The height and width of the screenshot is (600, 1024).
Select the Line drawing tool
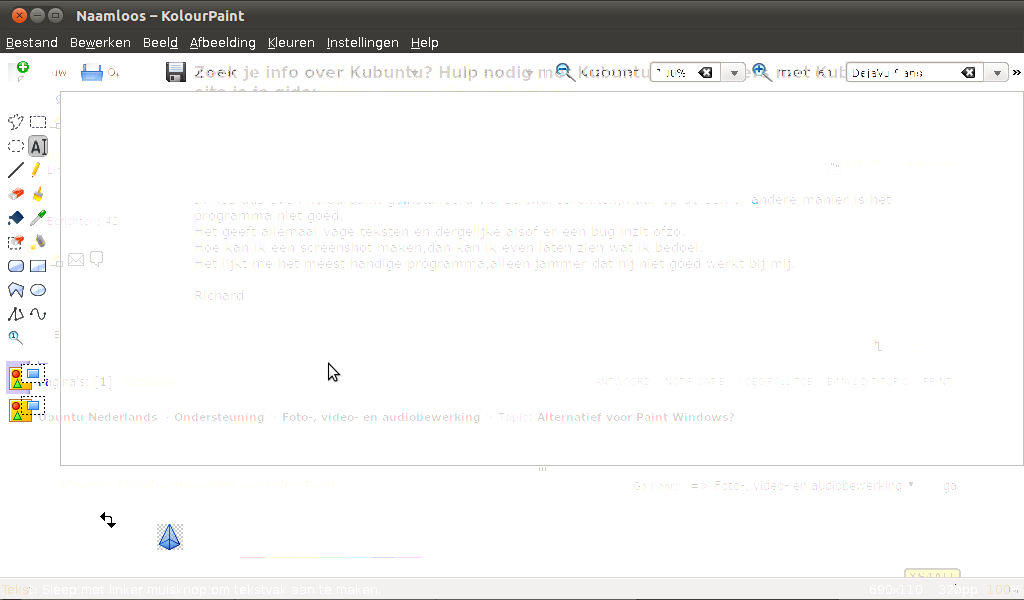click(16, 170)
